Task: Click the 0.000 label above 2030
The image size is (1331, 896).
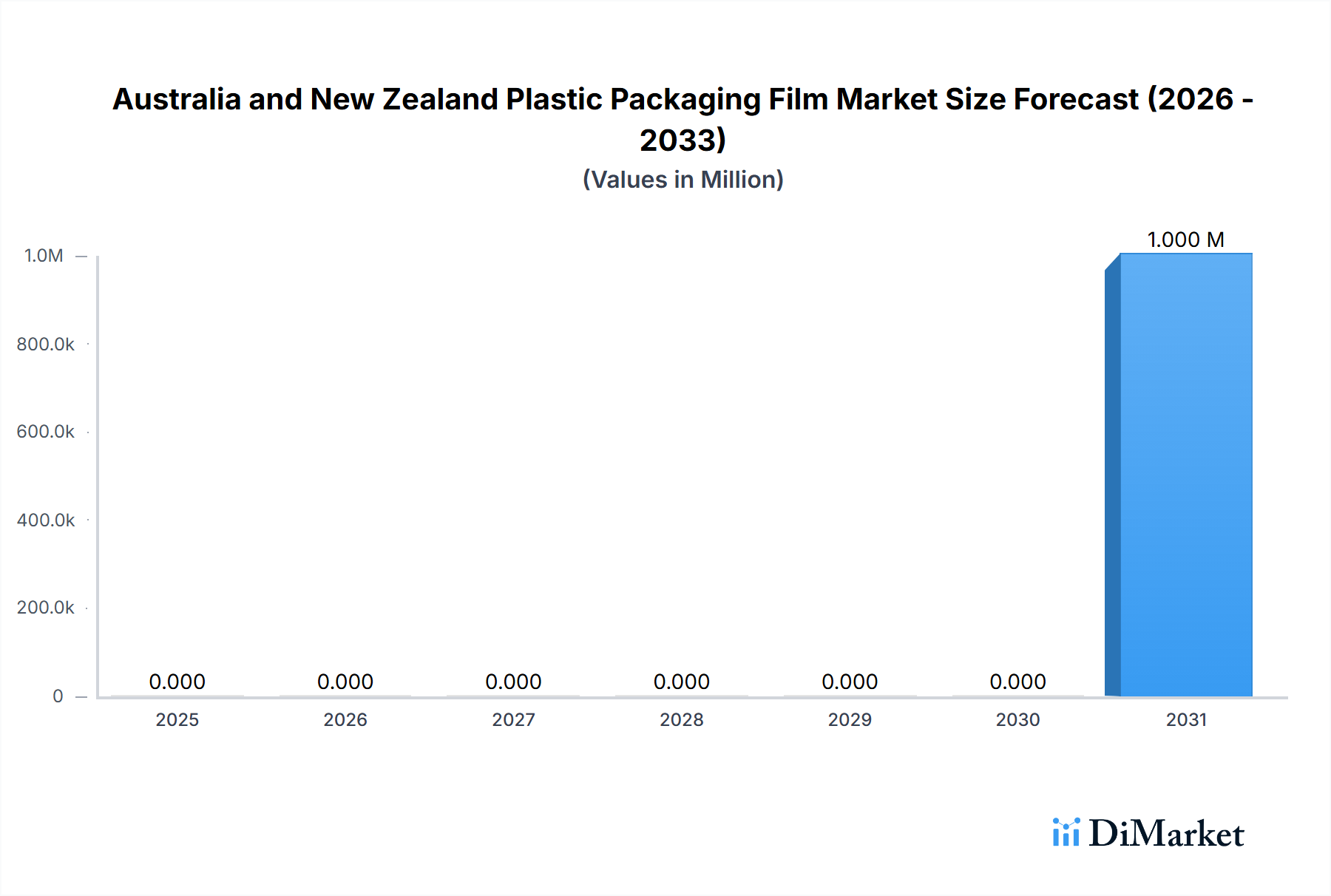Action: tap(1019, 681)
